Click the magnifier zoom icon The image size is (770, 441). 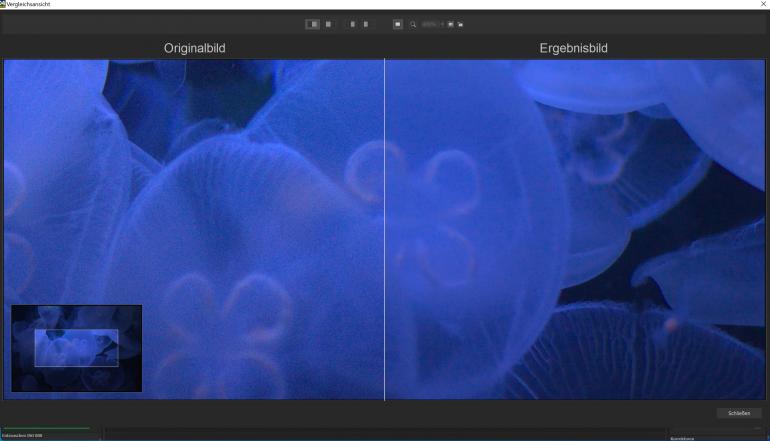pos(413,25)
